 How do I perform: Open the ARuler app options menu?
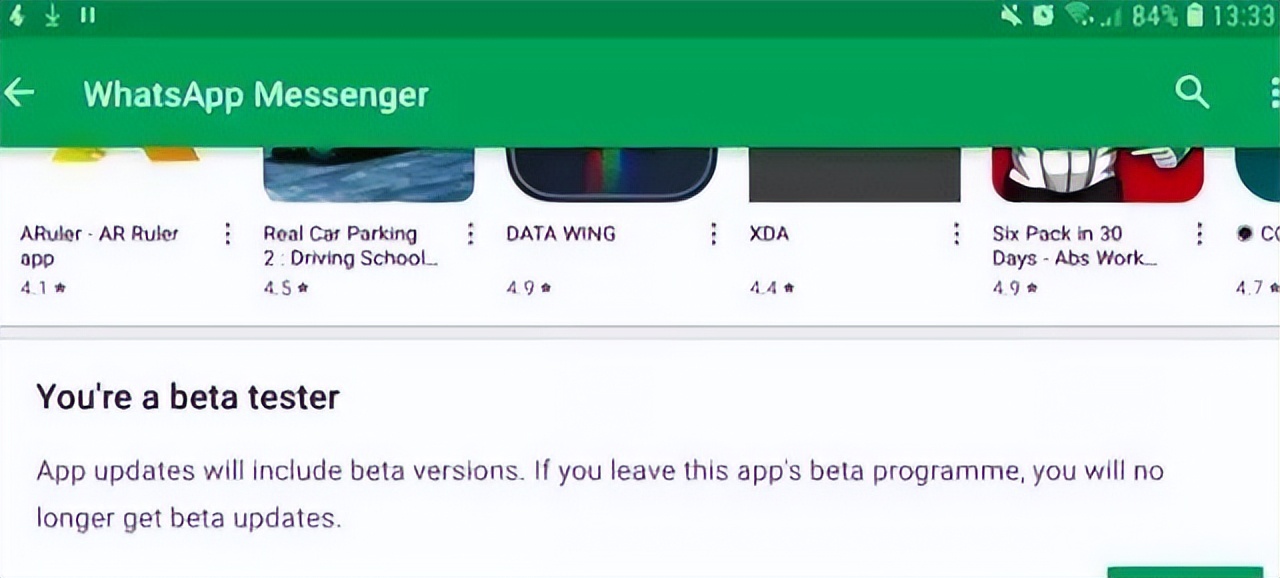tap(228, 234)
